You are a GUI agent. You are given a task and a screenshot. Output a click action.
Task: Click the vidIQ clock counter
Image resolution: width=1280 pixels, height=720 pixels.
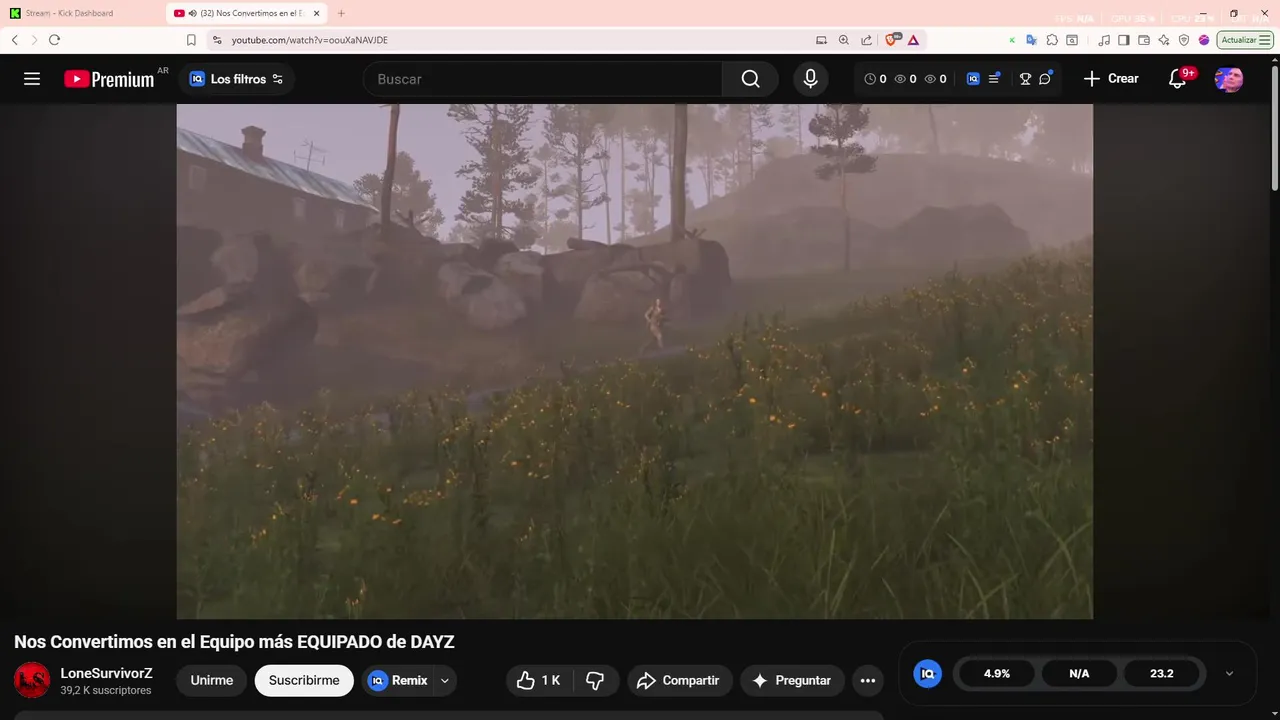coord(875,79)
